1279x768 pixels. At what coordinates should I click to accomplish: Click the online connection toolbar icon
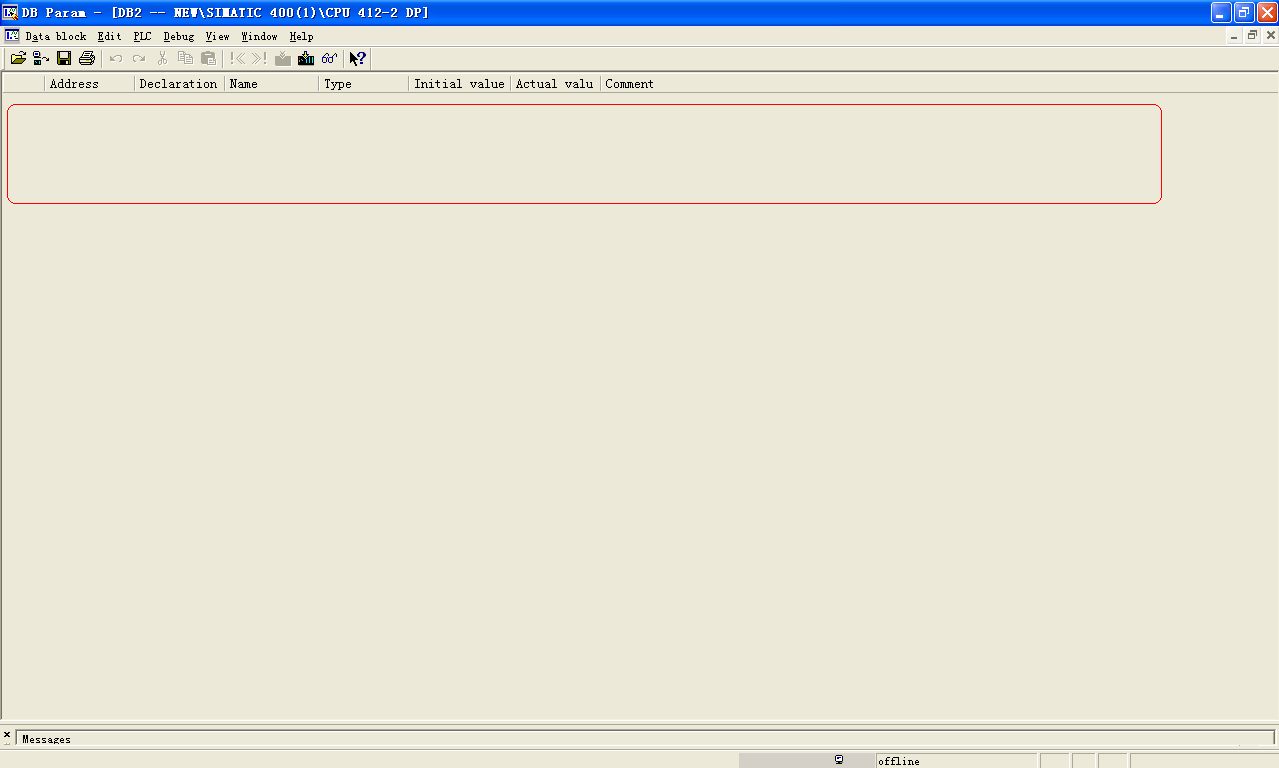[41, 59]
